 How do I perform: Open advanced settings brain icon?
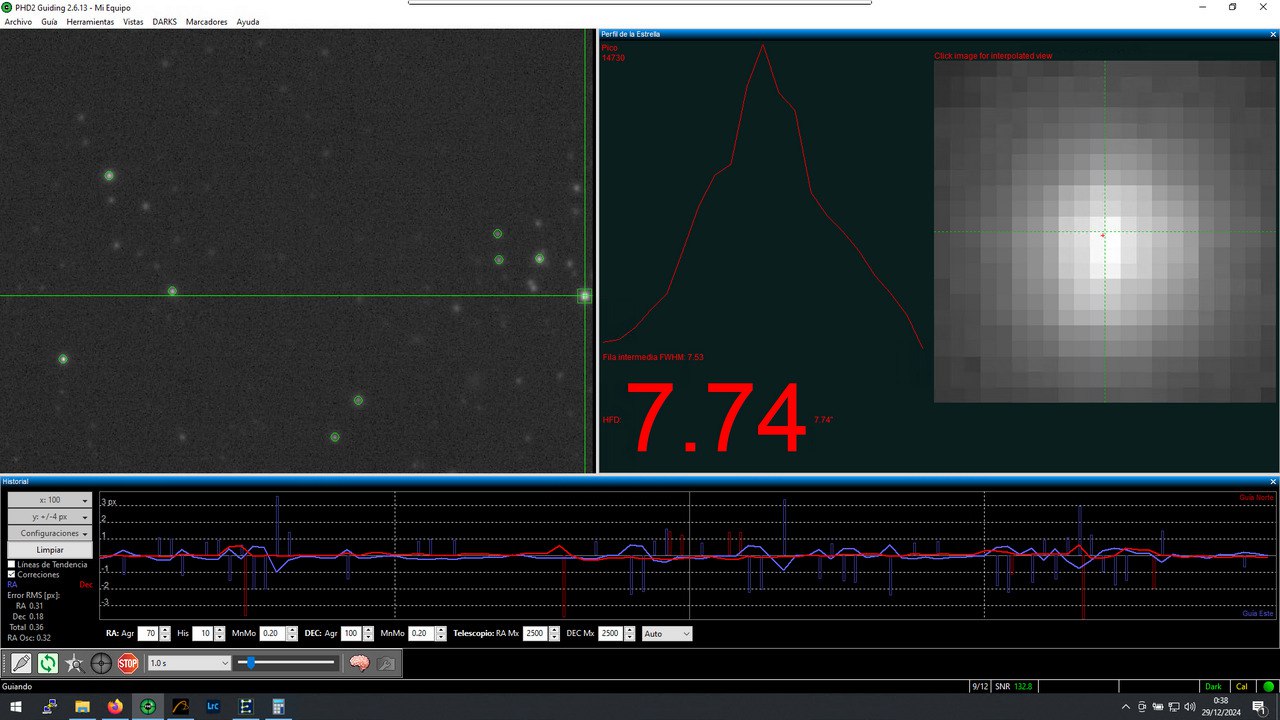point(359,663)
